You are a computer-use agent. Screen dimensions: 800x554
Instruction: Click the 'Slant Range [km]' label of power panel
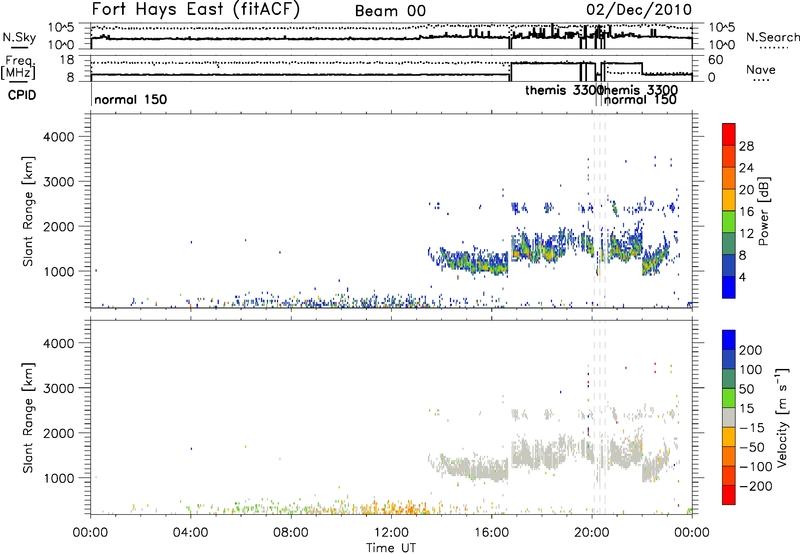point(28,211)
